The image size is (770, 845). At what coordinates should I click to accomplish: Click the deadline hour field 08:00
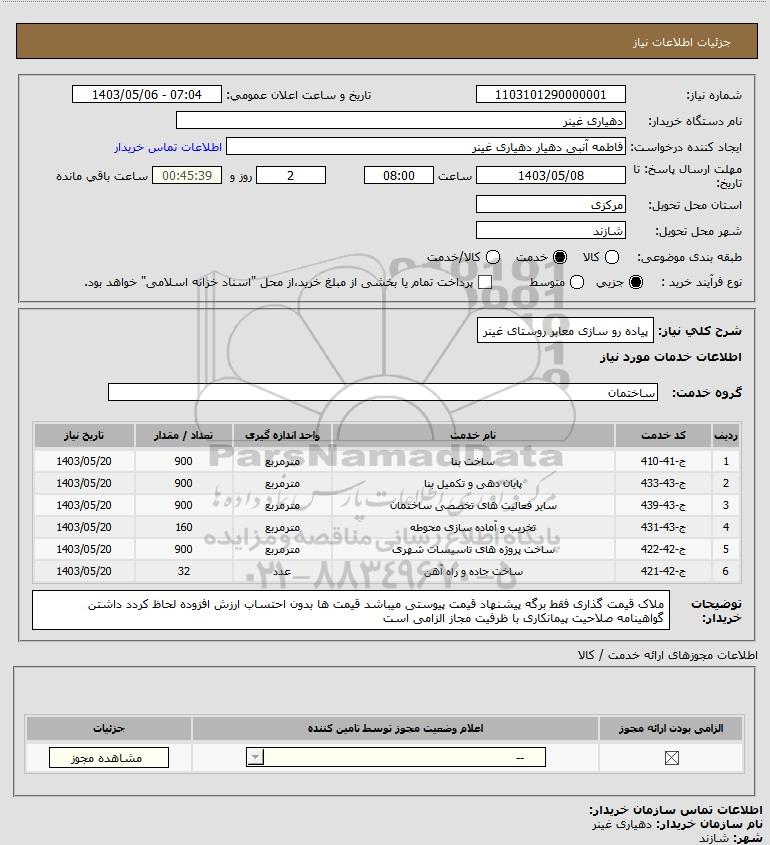(x=399, y=175)
